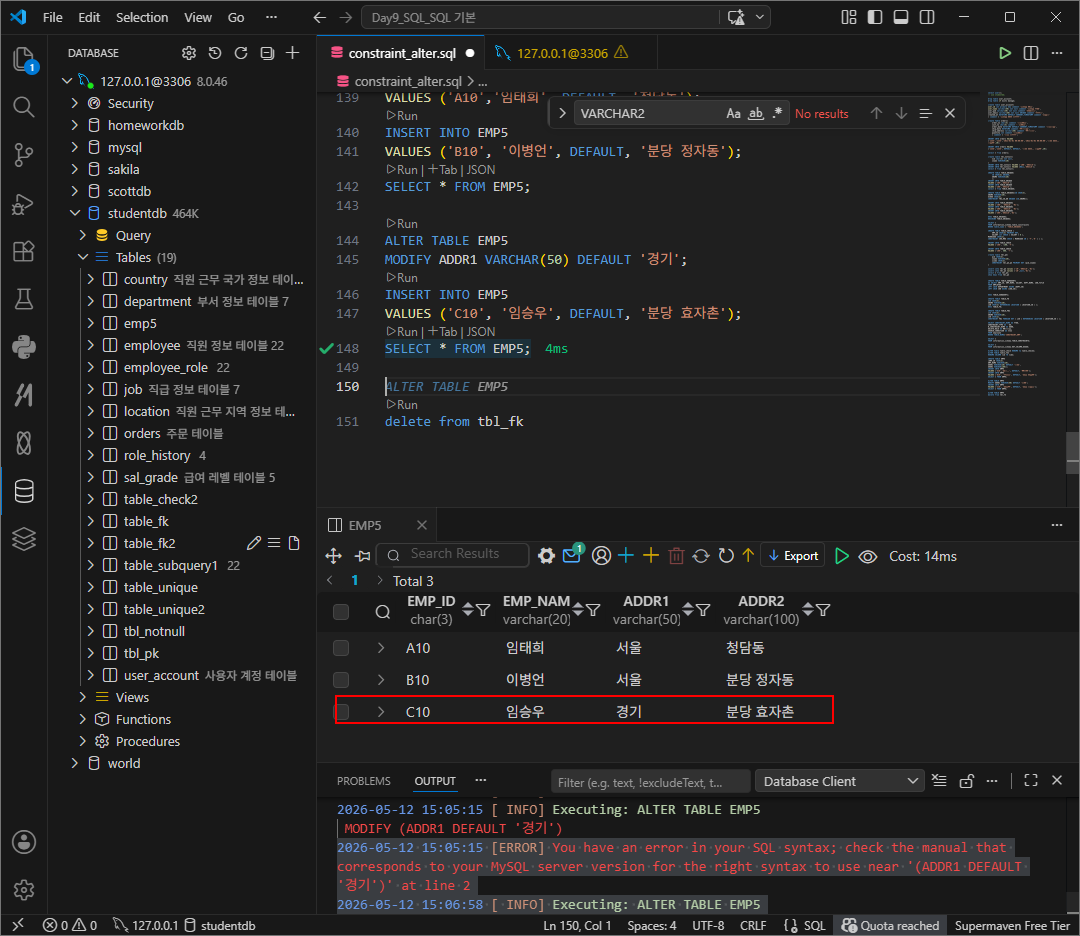Insert a new row with blue plus
1080x936 pixels.
point(625,556)
